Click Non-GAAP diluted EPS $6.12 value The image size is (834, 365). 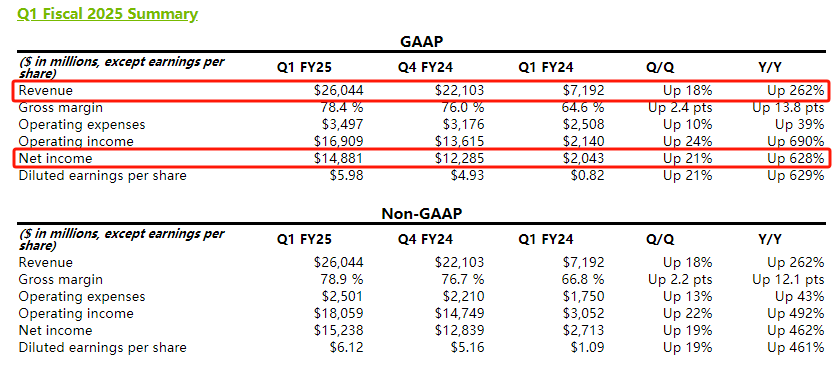pyautogui.click(x=346, y=347)
